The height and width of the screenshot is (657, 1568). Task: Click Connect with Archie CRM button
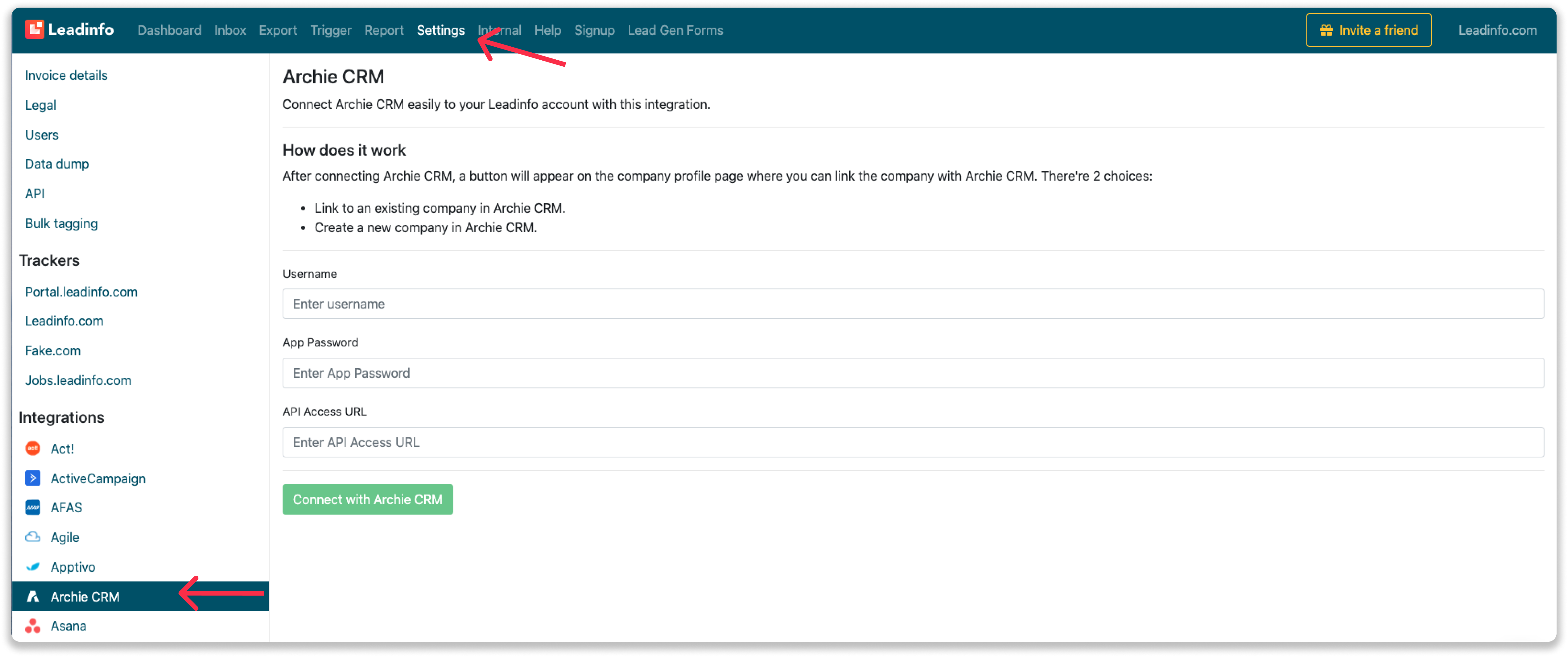368,499
